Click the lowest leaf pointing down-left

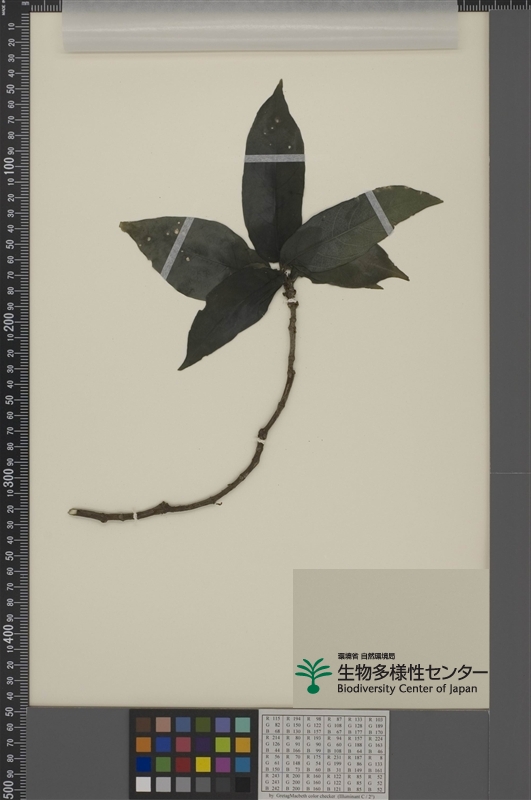tap(231, 316)
